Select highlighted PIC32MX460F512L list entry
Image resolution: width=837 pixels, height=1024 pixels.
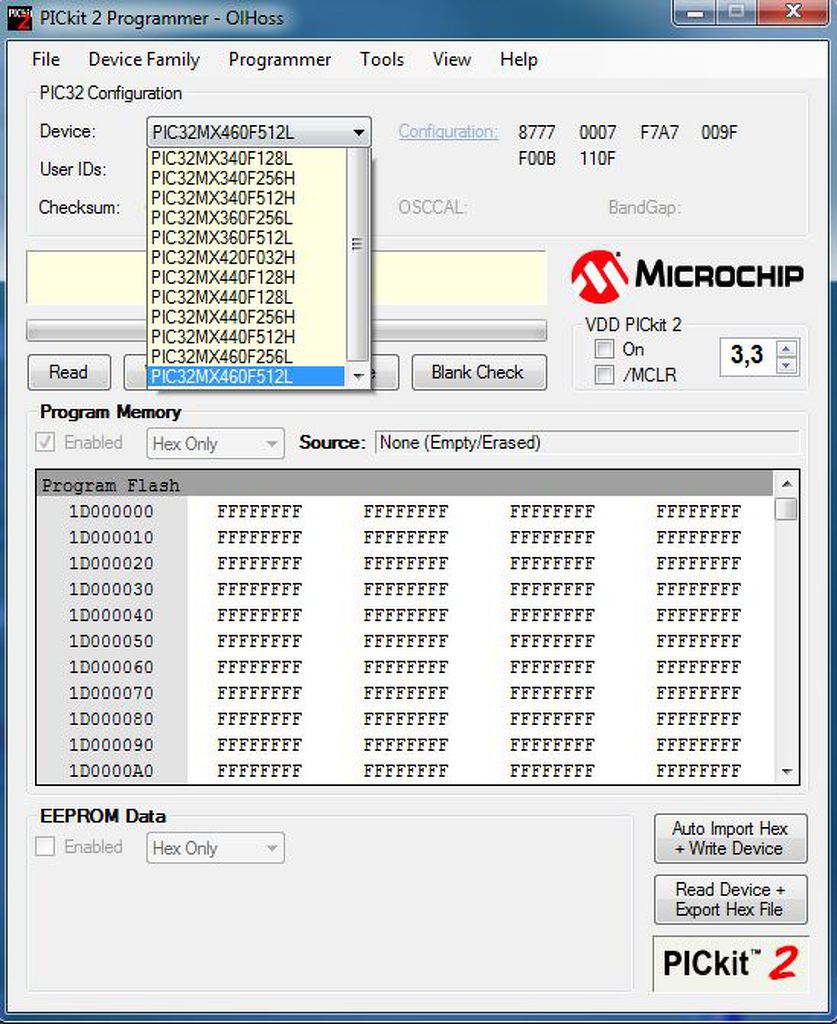247,377
